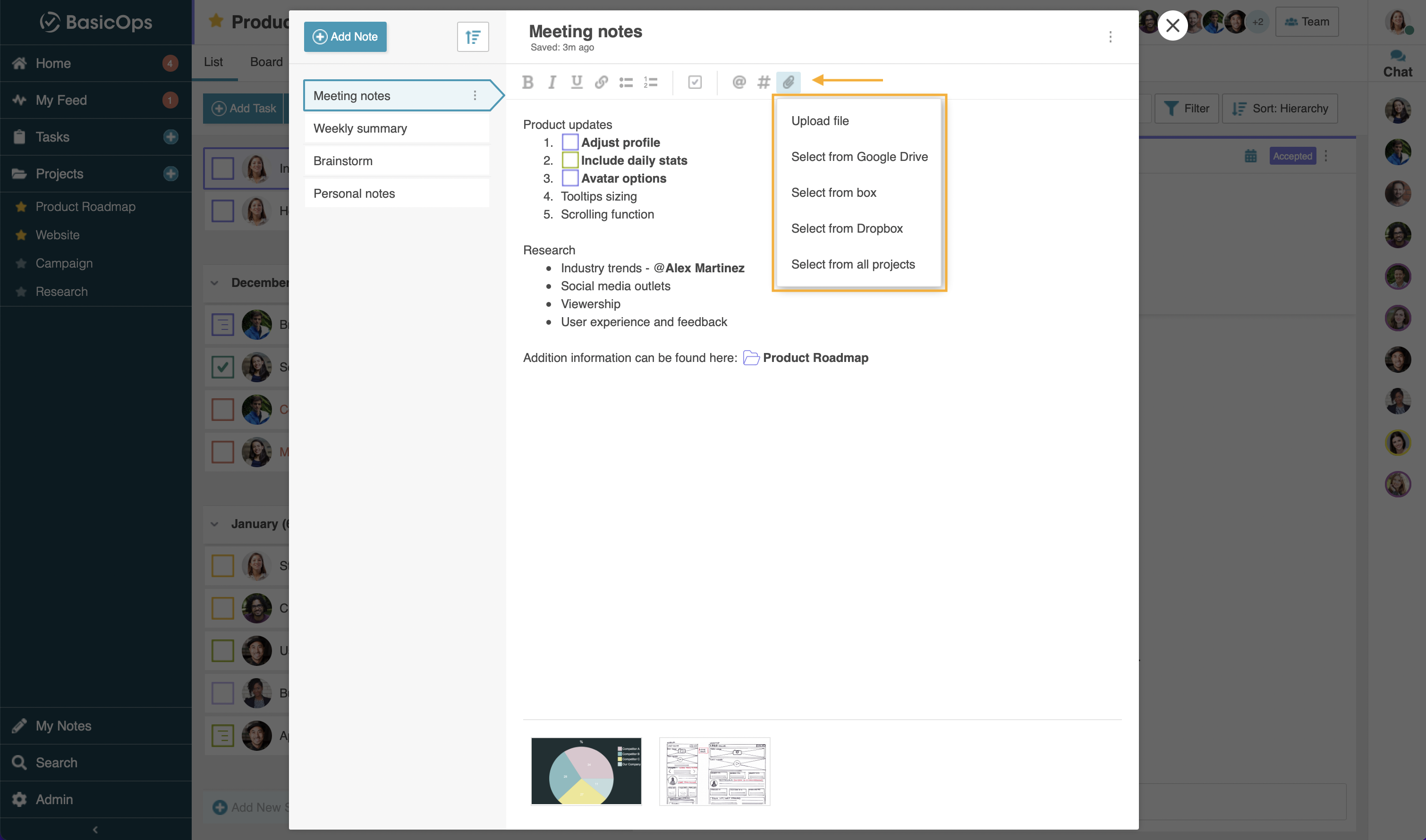Open the pie chart attachment thumbnail
Screen dimensions: 1426x840
586,770
